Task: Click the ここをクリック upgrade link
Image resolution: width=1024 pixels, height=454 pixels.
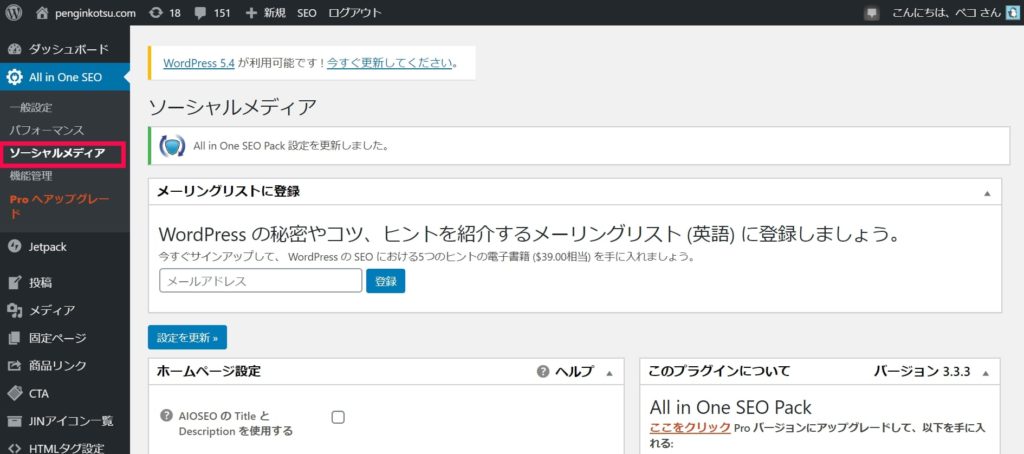Action: (690, 428)
